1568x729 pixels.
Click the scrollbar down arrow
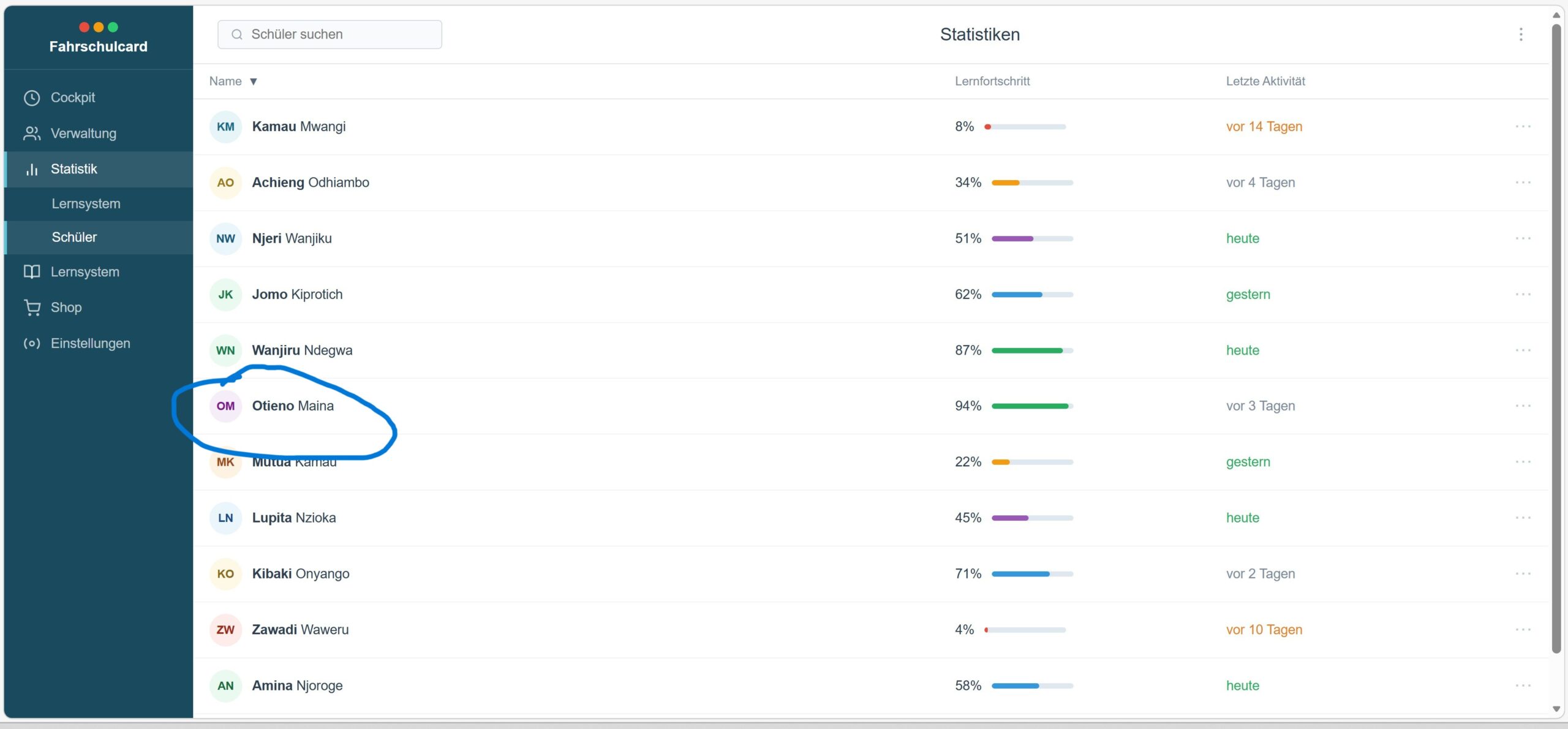[x=1556, y=709]
